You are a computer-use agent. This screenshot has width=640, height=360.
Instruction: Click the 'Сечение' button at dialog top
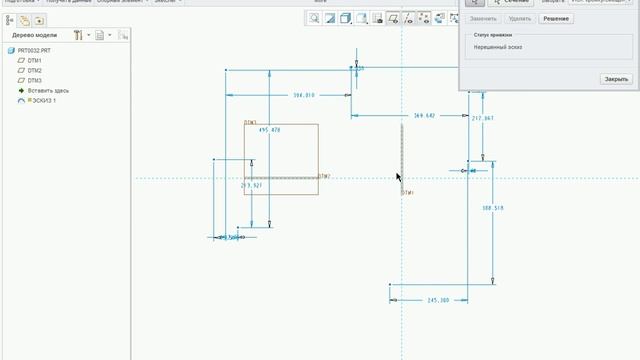click(x=511, y=2)
